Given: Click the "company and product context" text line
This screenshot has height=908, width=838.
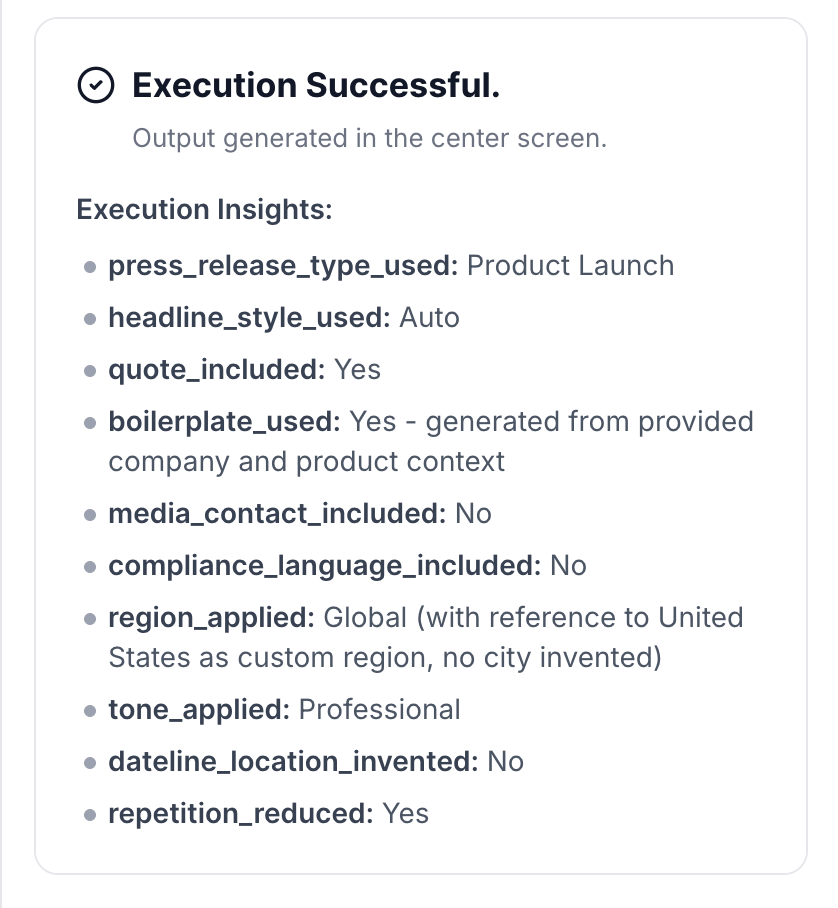Looking at the screenshot, I should (x=307, y=461).
